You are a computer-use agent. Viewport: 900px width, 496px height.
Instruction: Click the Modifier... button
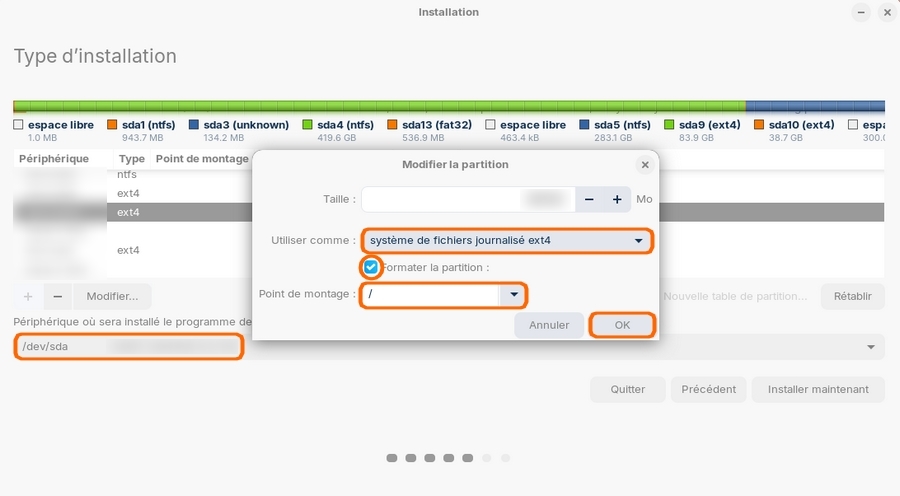[x=112, y=297]
